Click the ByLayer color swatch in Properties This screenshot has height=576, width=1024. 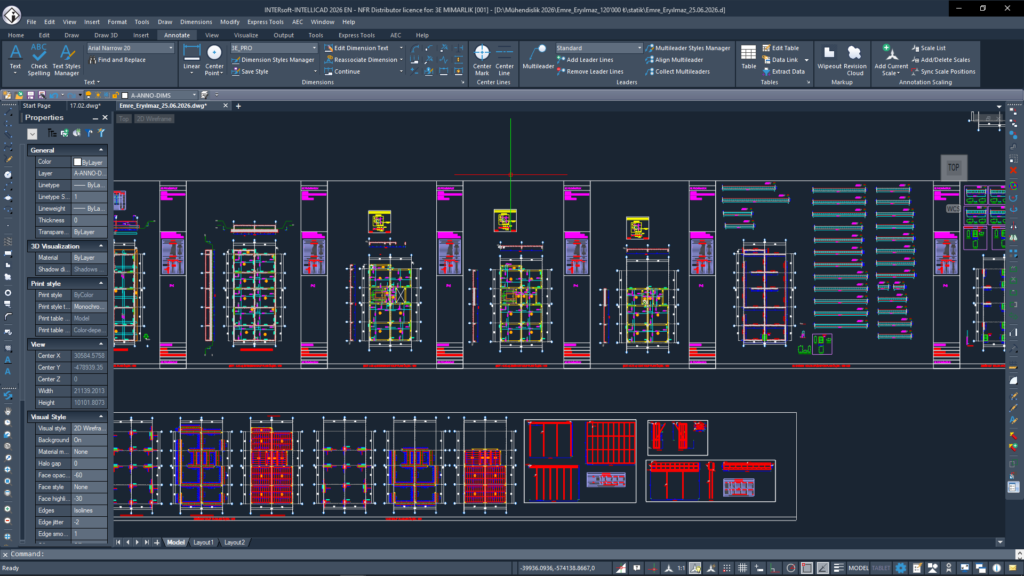[77, 162]
